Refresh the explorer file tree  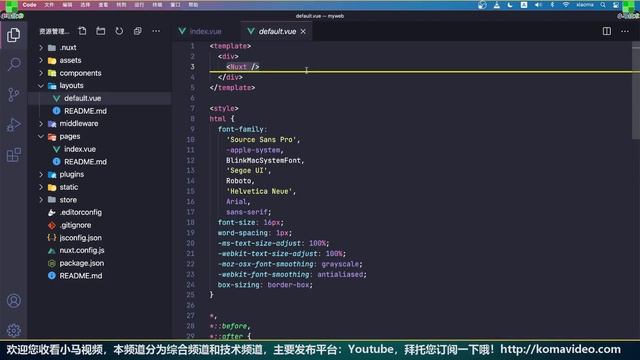[119, 31]
